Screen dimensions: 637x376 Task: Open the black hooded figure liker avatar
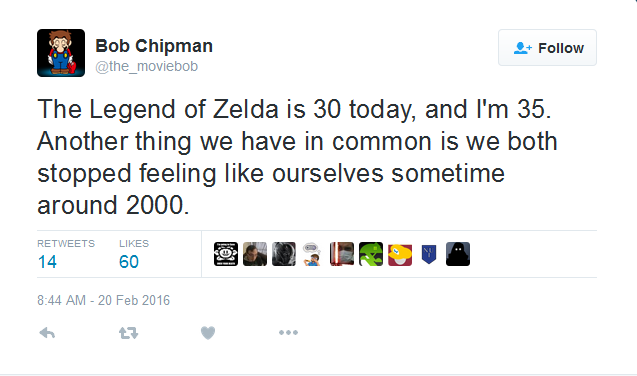point(458,254)
